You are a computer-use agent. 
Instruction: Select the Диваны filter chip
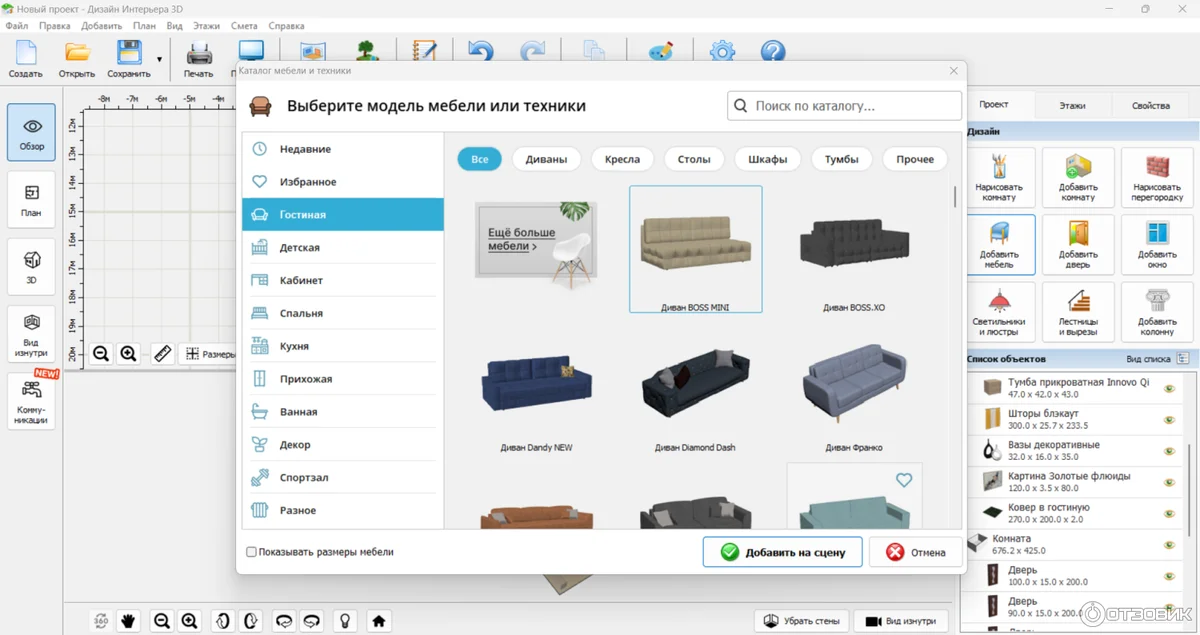tap(547, 159)
